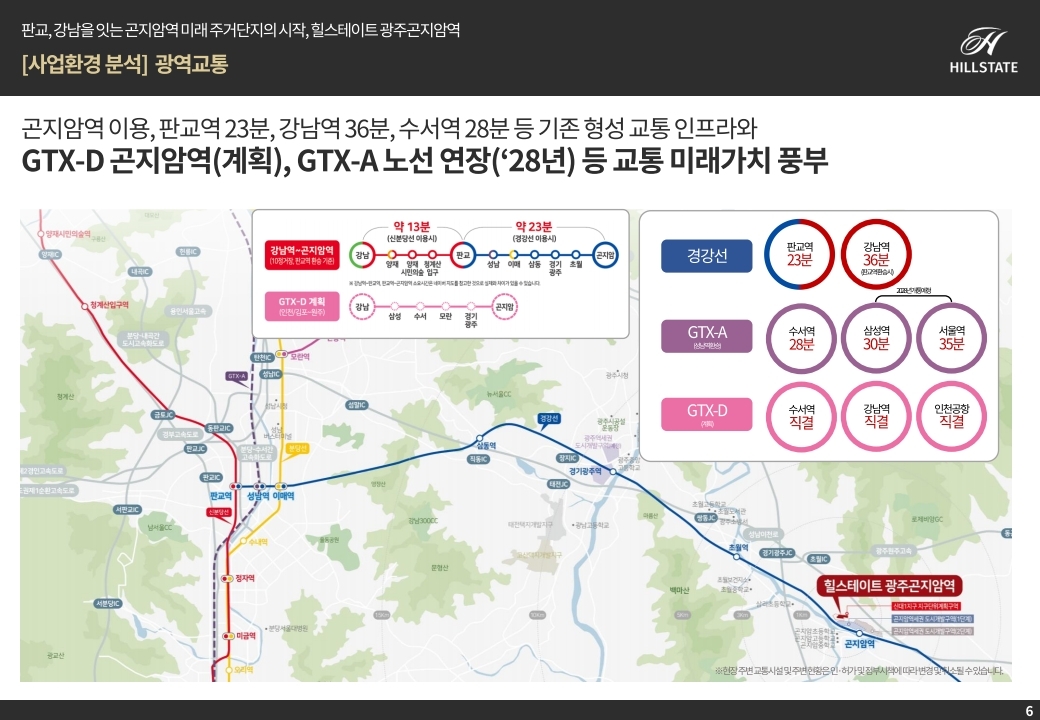Screen dimensions: 1040x720
Task: Click the purple 'GTX-A' tag on the map
Action: pos(237,376)
